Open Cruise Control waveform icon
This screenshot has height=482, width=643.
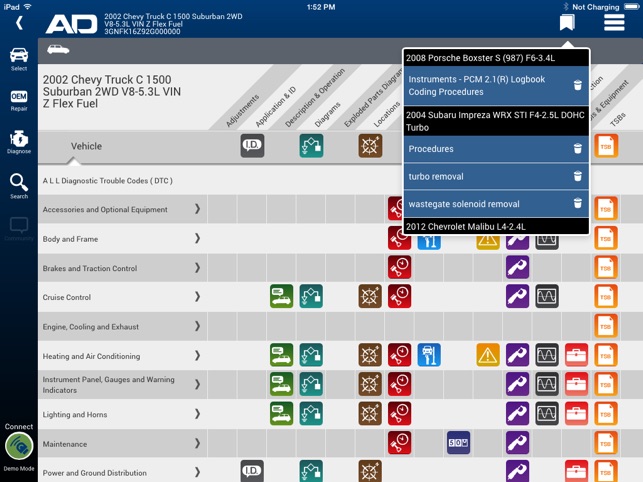547,296
